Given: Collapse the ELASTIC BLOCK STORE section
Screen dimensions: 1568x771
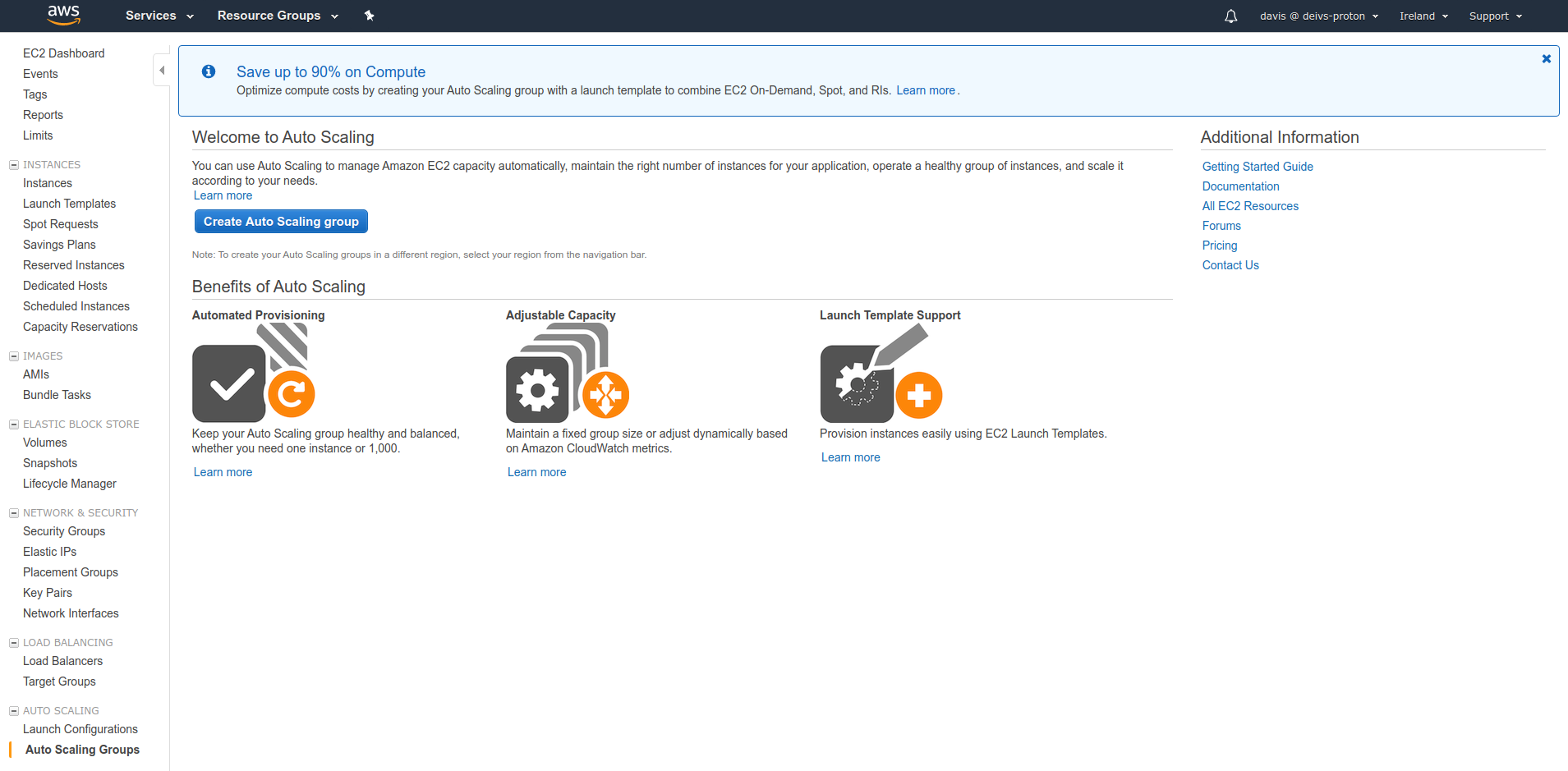Looking at the screenshot, I should [x=14, y=425].
